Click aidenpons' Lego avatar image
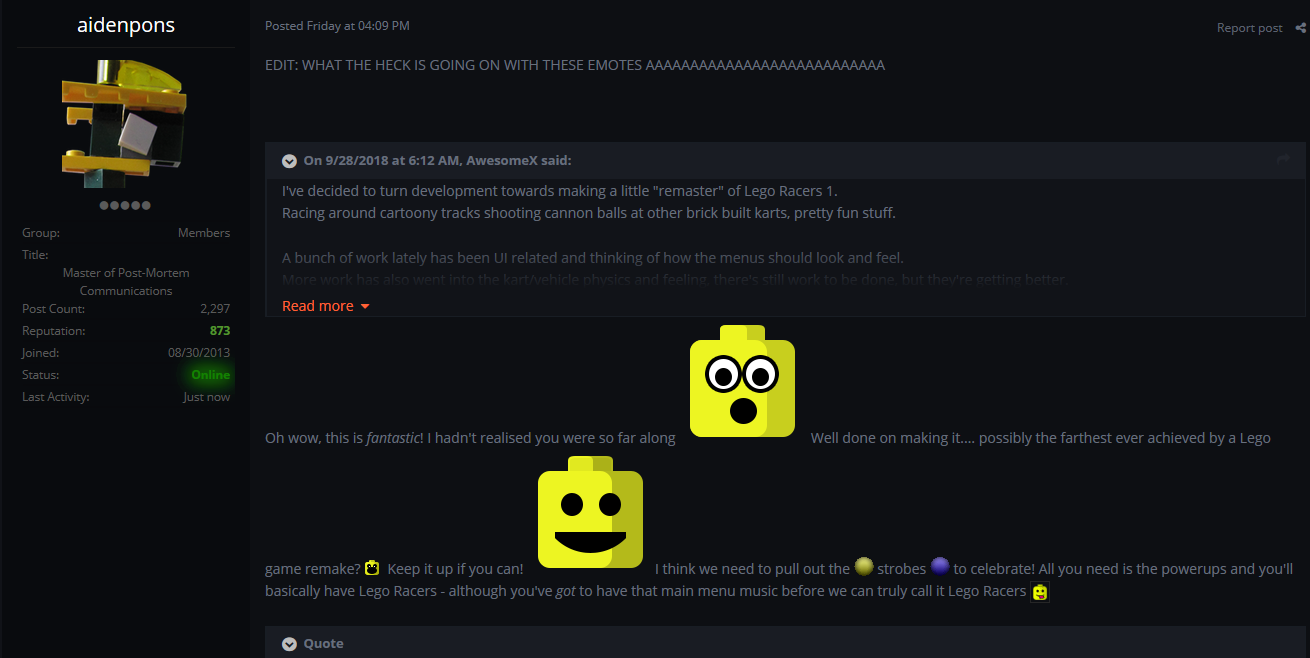 [126, 125]
